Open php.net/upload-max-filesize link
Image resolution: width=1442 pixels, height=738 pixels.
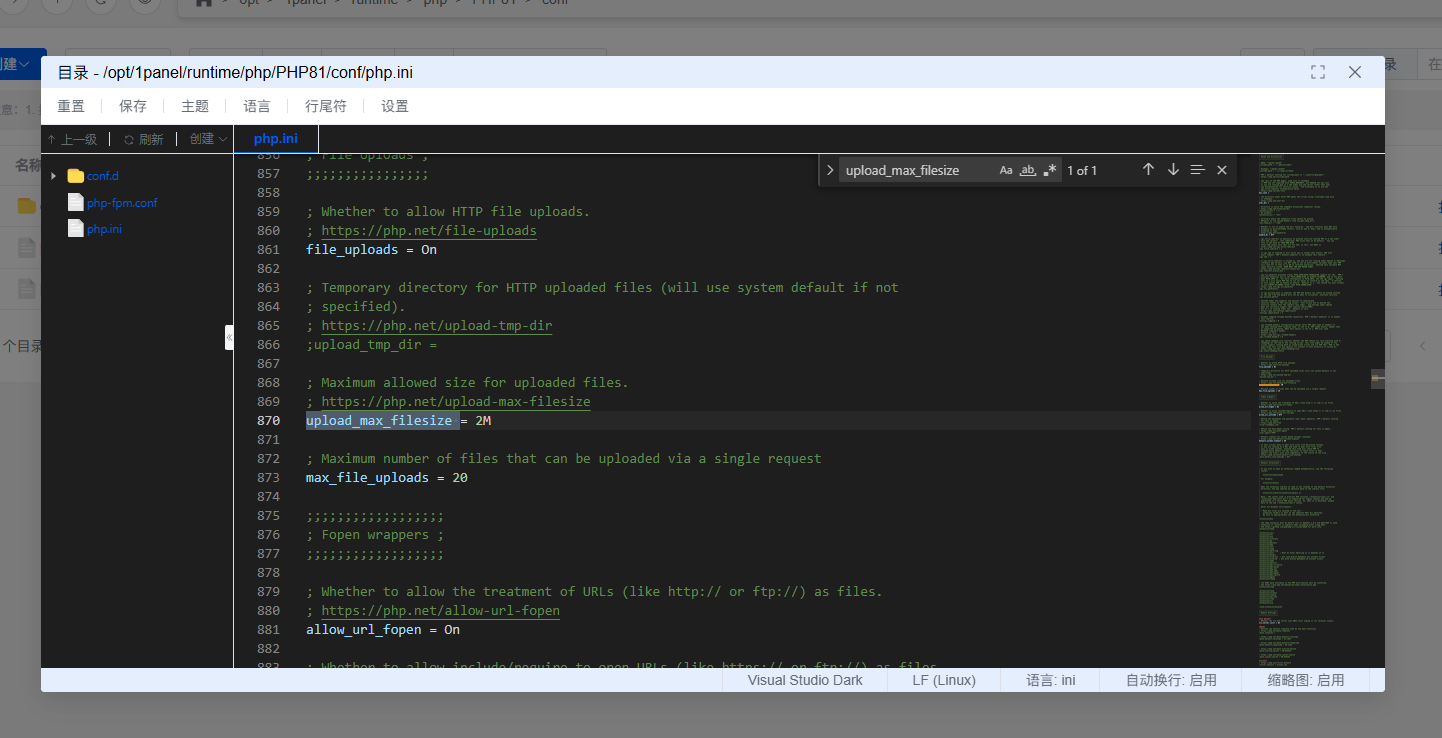tap(455, 402)
